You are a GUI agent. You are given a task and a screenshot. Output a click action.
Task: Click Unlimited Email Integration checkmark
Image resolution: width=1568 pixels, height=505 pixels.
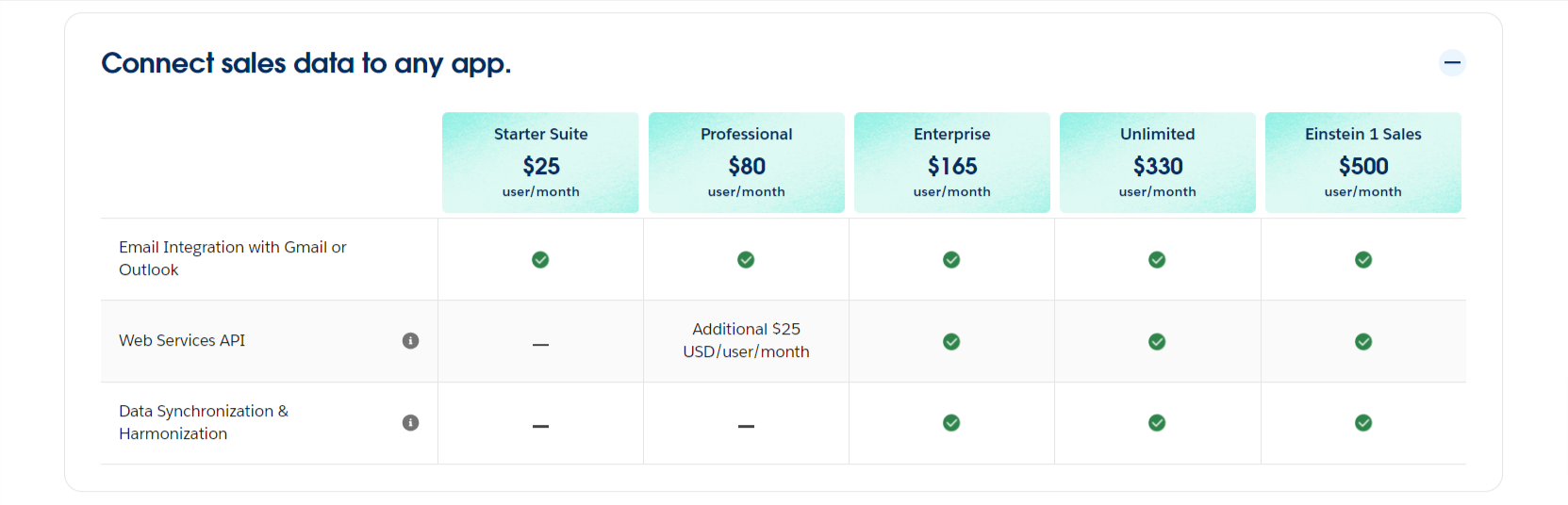[1157, 260]
